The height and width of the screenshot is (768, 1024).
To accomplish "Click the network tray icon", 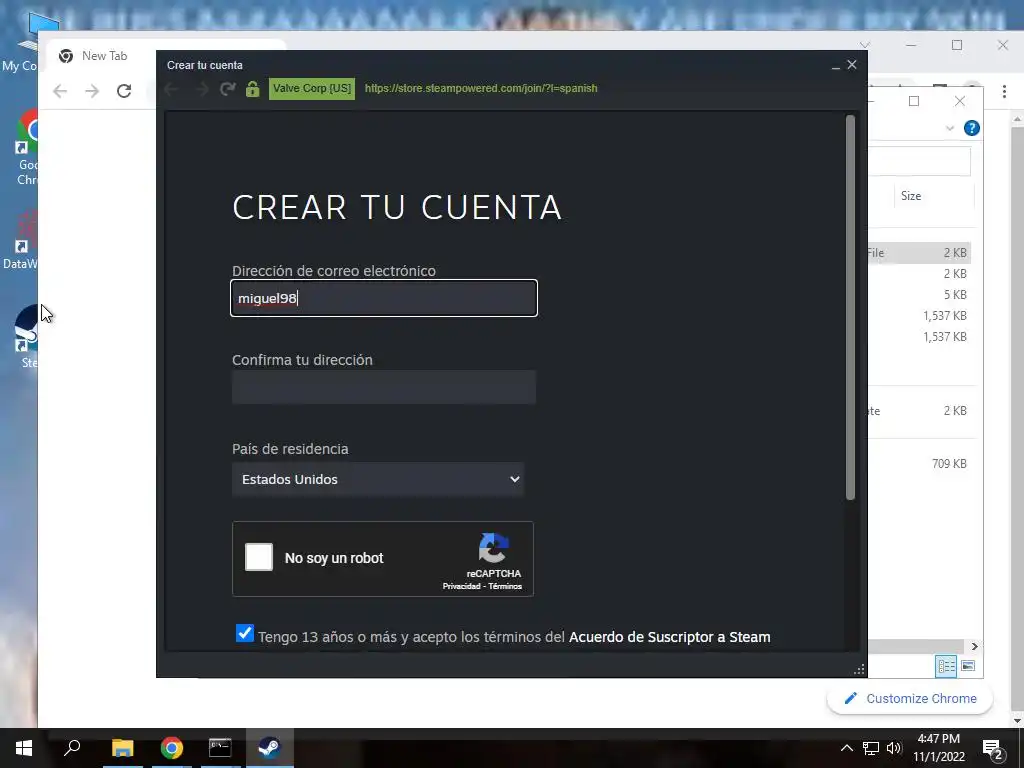I will tap(871, 748).
